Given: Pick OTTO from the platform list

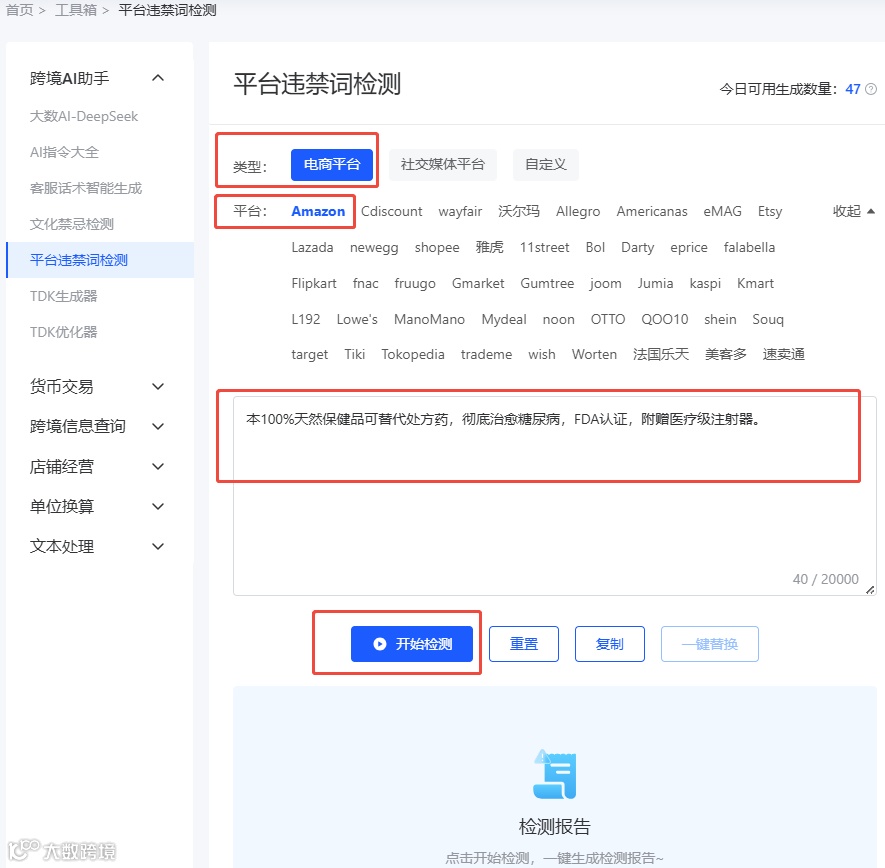Looking at the screenshot, I should coord(608,319).
